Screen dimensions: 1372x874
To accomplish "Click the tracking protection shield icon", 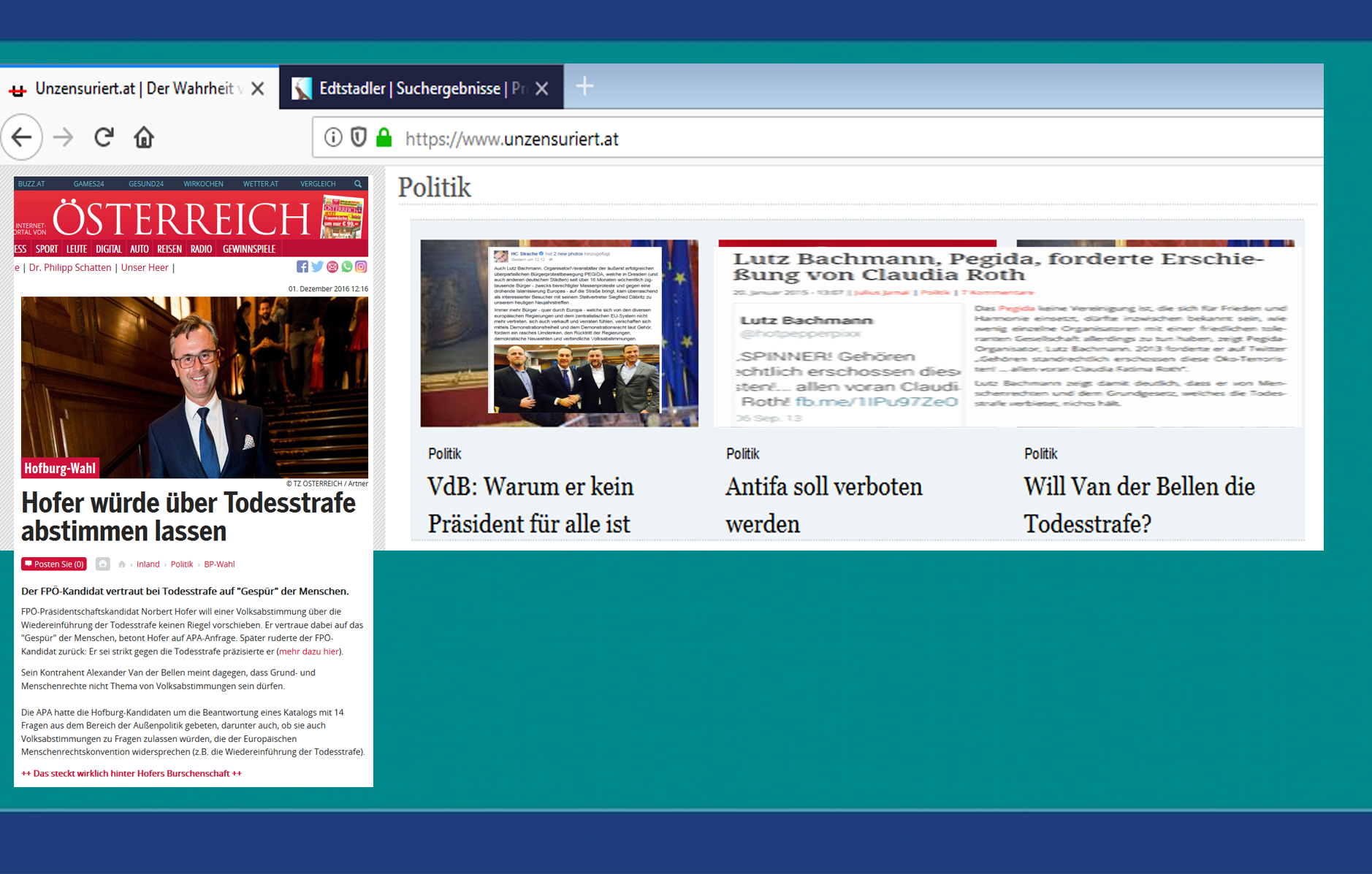I will tap(358, 137).
